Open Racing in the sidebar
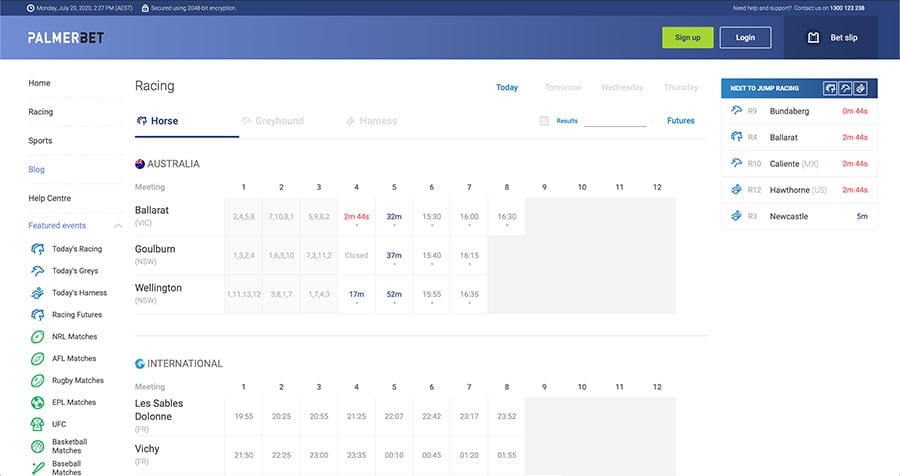The image size is (900, 476). coord(41,112)
